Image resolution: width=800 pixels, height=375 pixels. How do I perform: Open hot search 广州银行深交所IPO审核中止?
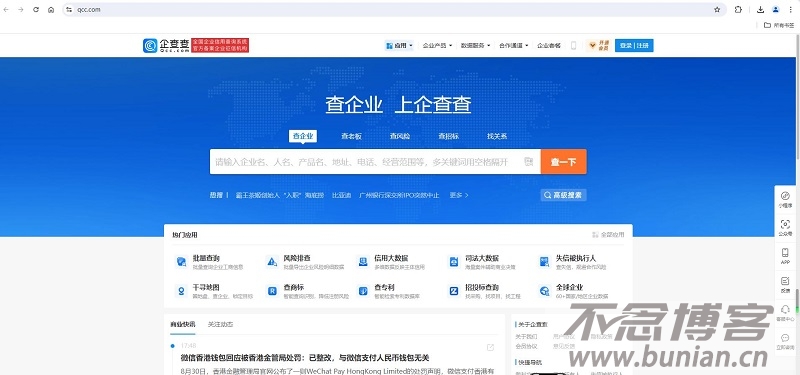click(x=399, y=195)
